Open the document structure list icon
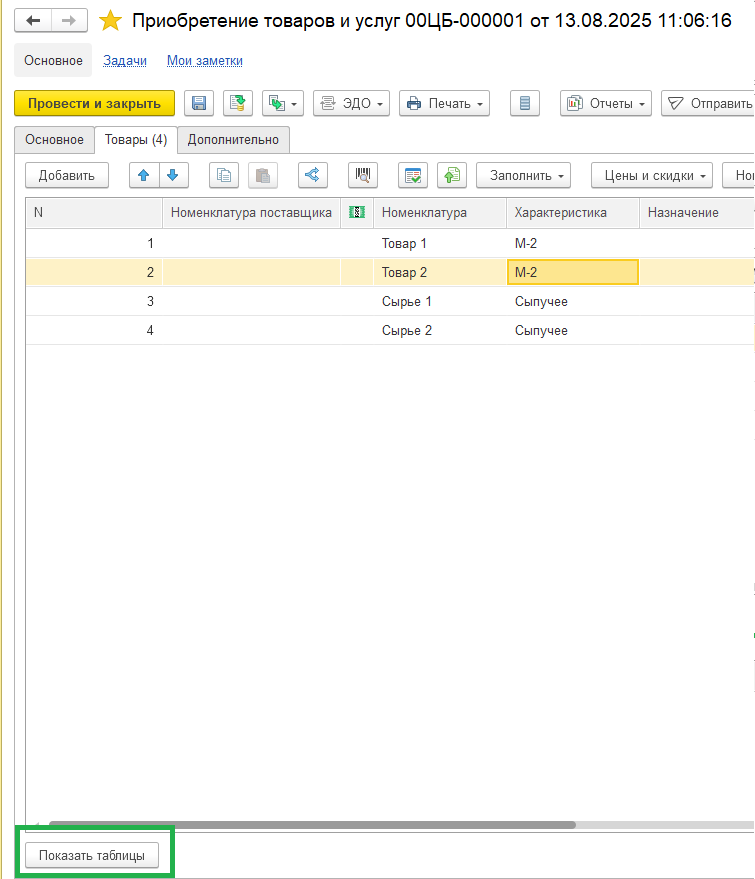This screenshot has width=755, height=879. 525,103
